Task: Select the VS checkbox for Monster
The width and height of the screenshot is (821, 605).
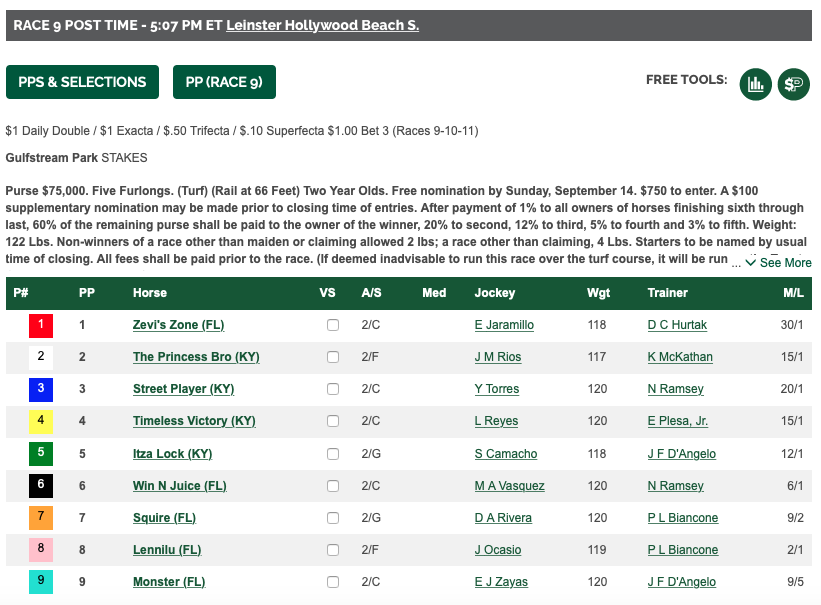Action: tap(333, 581)
